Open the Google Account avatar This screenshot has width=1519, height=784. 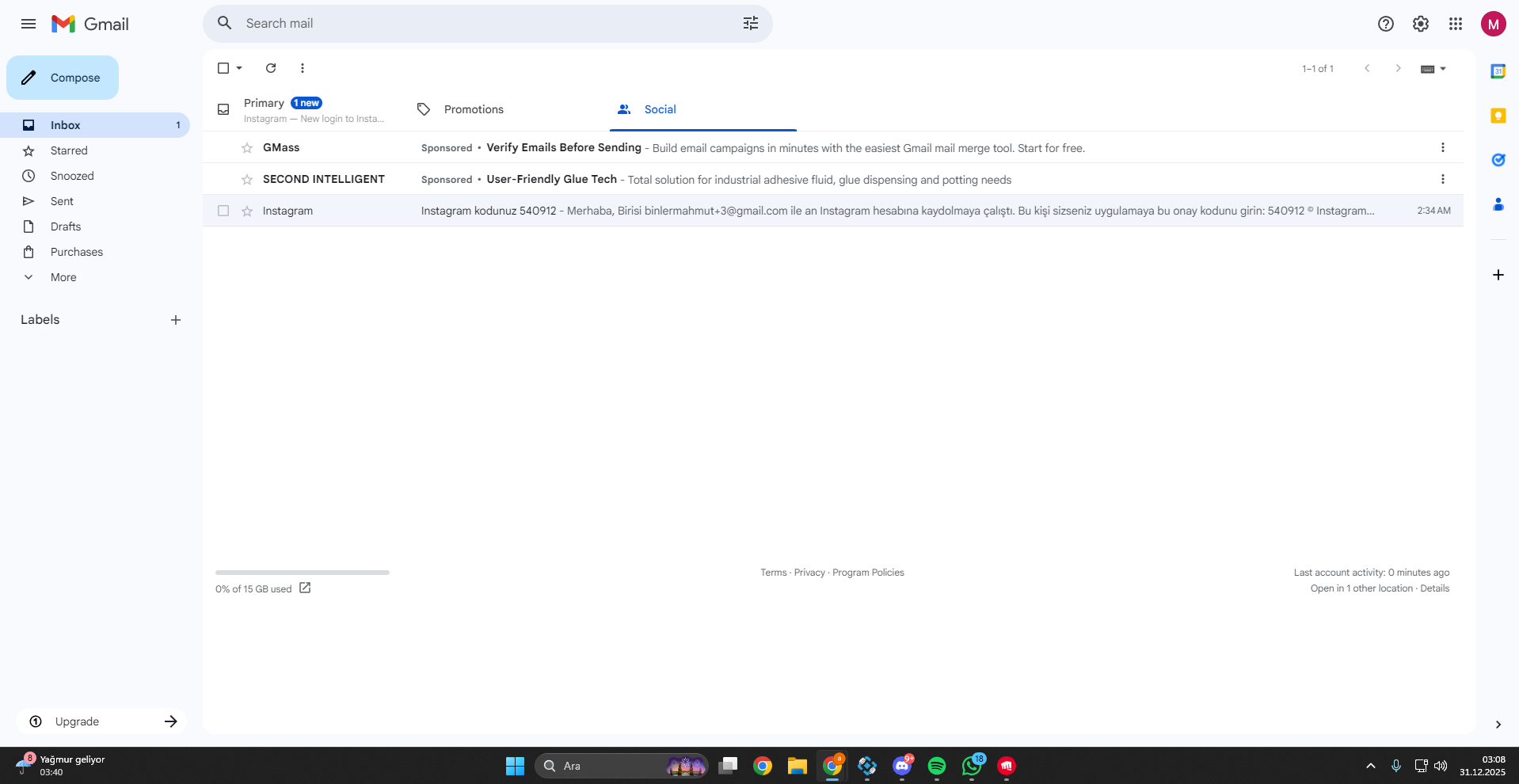coord(1494,24)
